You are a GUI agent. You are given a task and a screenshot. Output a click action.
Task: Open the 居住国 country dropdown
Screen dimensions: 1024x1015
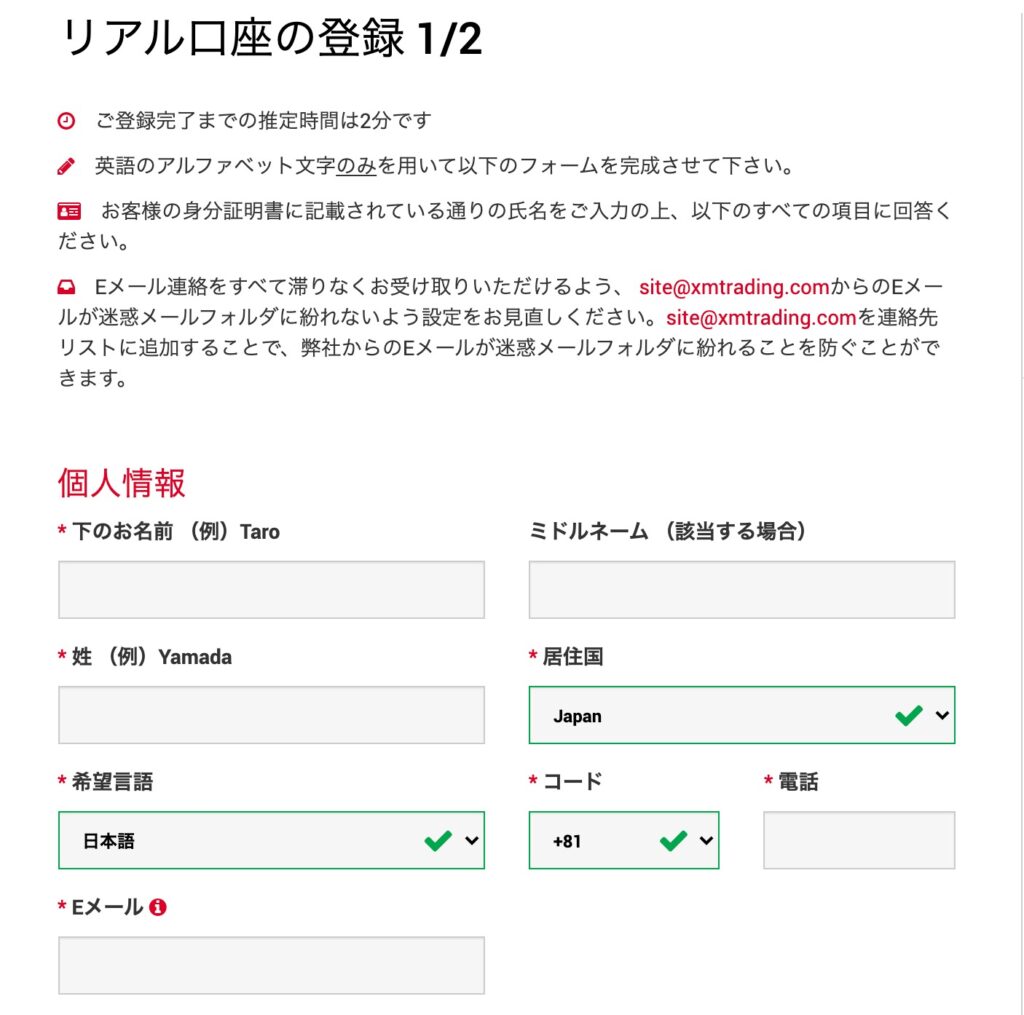pyautogui.click(x=741, y=715)
